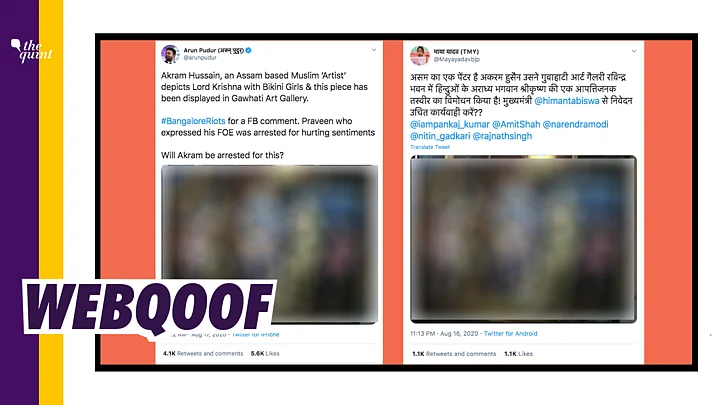Open the blurred image in Arun Pudur's tweet
The image size is (720, 405).
point(270,244)
